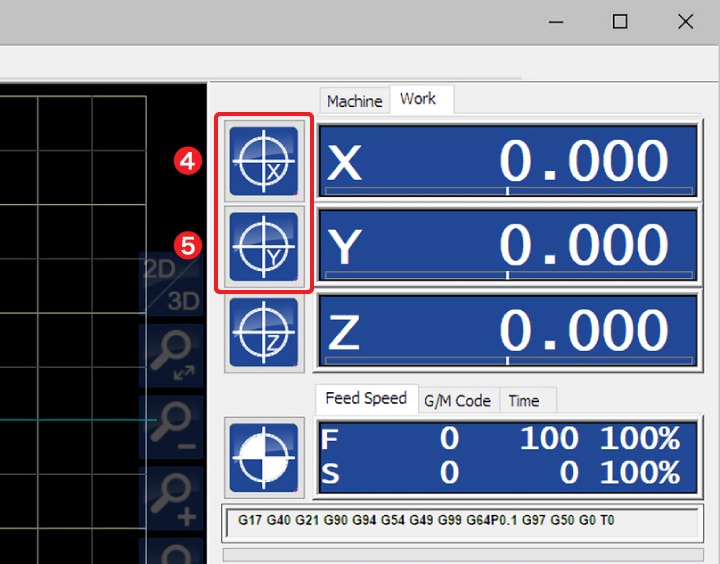Click the F and S feed/spindle readout
This screenshot has height=564, width=720.
pyautogui.click(x=508, y=456)
